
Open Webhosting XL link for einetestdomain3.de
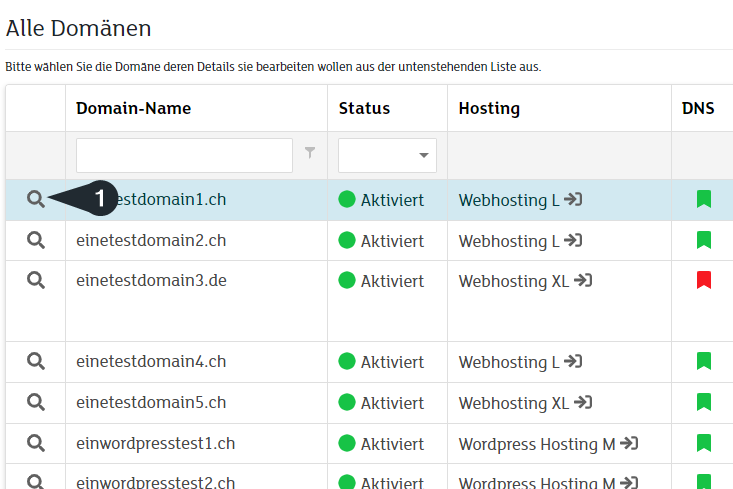click(514, 281)
